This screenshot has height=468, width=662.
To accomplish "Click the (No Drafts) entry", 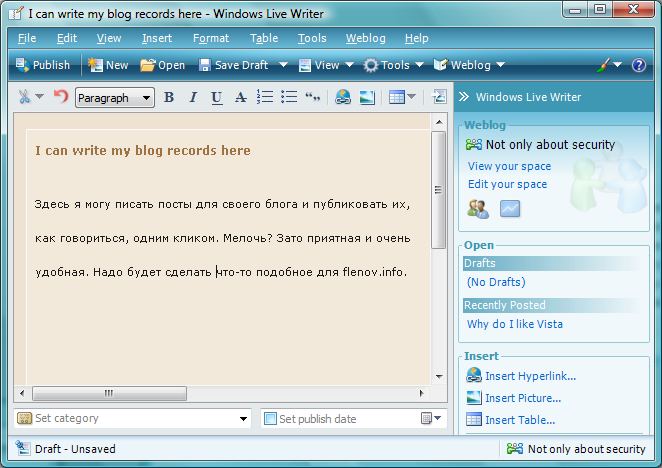I will (x=496, y=282).
